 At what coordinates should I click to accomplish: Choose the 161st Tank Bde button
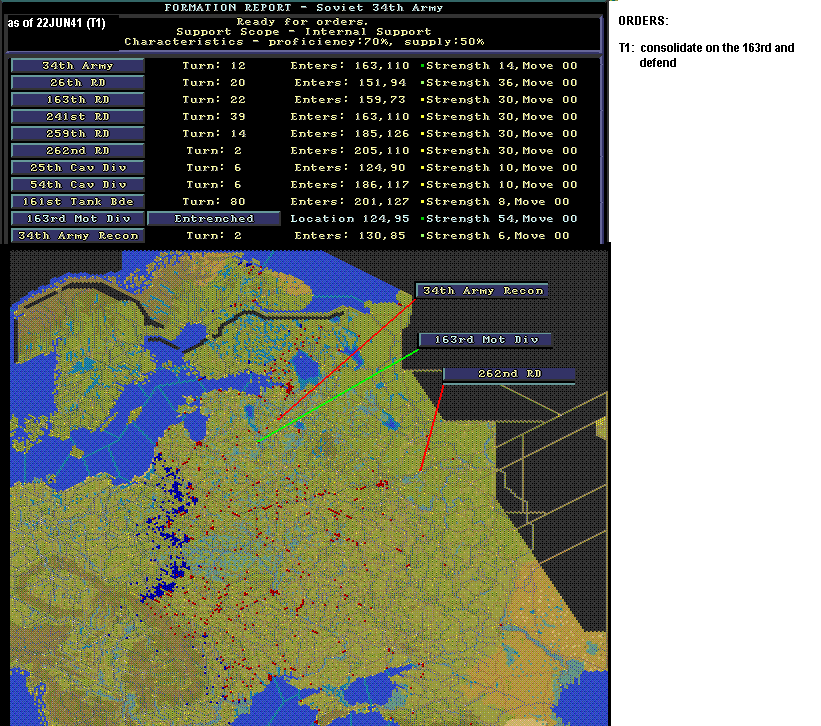[77, 202]
